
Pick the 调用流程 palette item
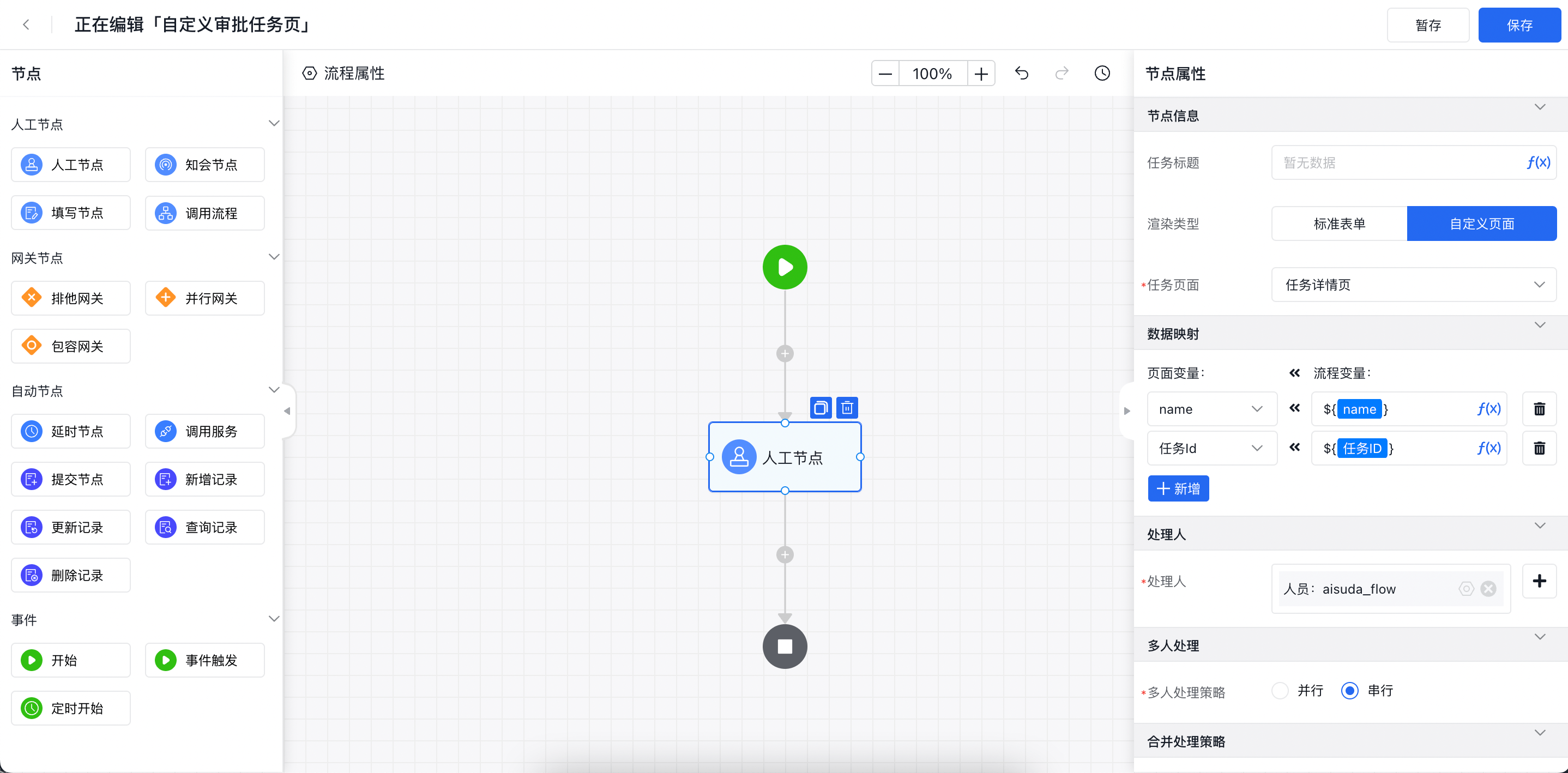pyautogui.click(x=204, y=213)
